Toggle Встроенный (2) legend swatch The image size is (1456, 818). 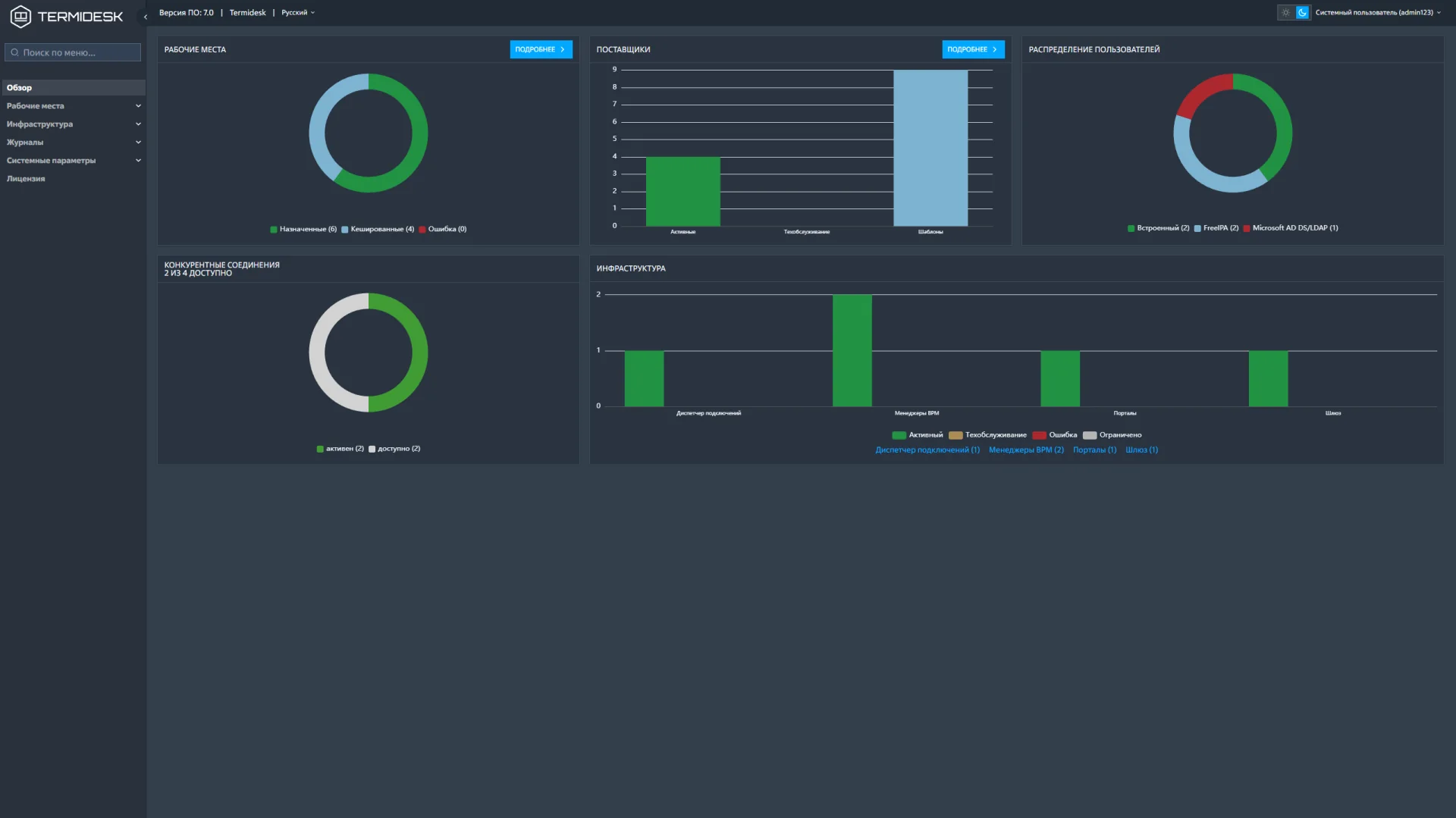(x=1131, y=228)
